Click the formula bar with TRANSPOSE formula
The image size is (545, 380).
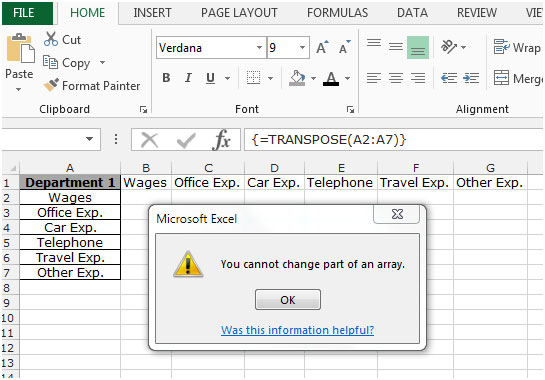coord(393,140)
